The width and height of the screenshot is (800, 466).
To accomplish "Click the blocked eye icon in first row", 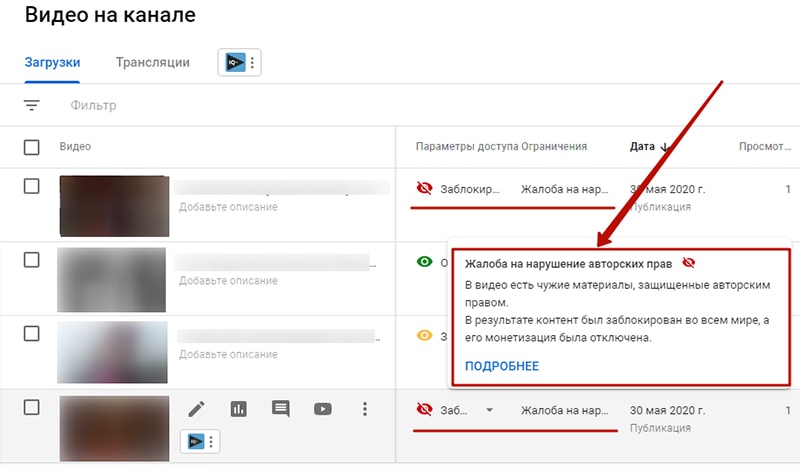I will pos(424,188).
